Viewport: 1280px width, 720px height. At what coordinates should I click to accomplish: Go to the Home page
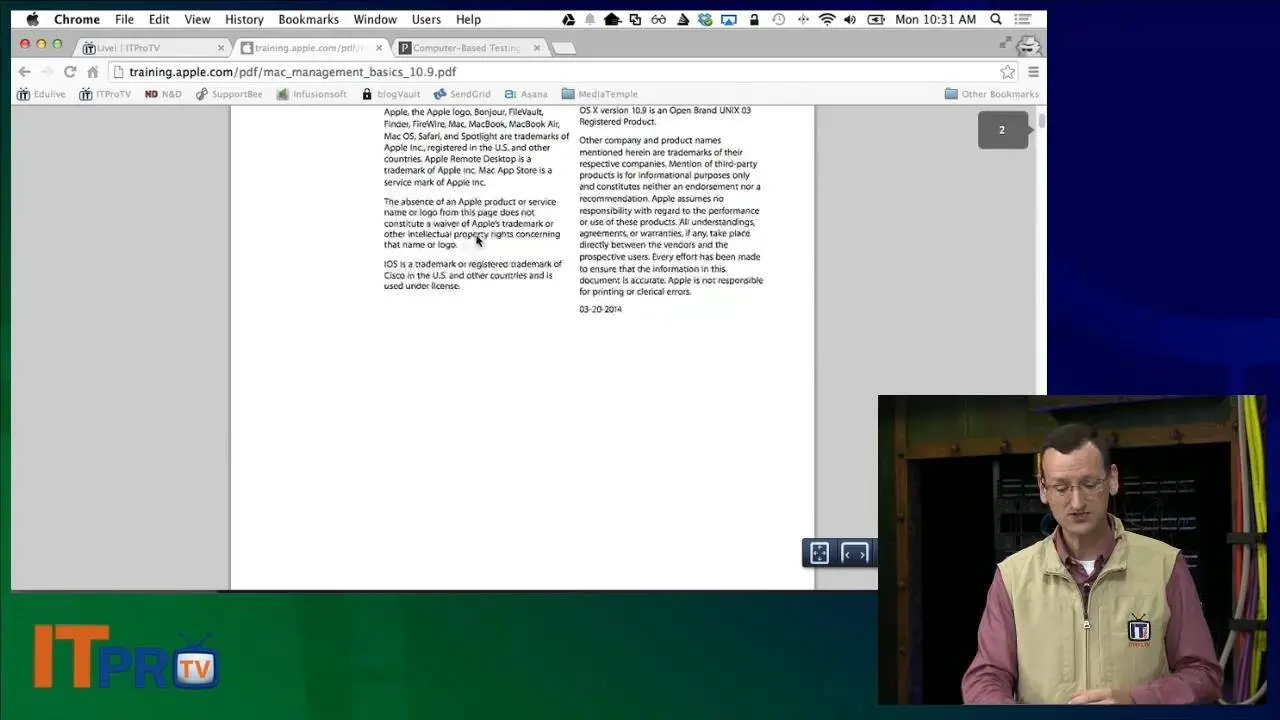tap(93, 72)
